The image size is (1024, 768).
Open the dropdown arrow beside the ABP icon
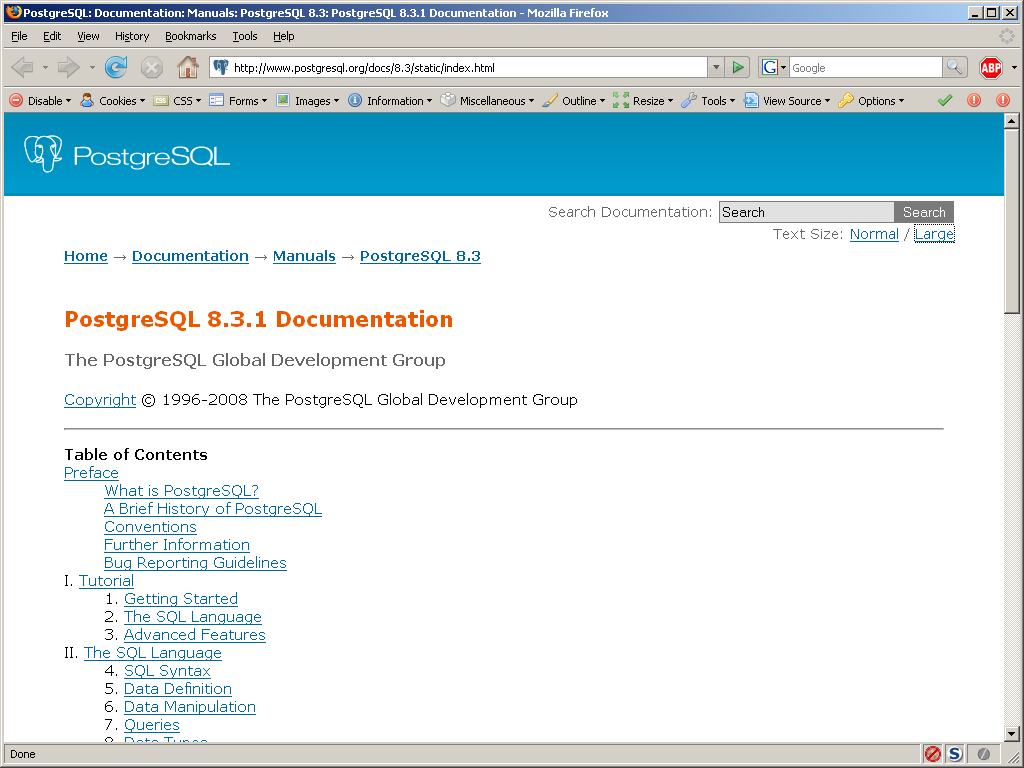(x=1014, y=67)
